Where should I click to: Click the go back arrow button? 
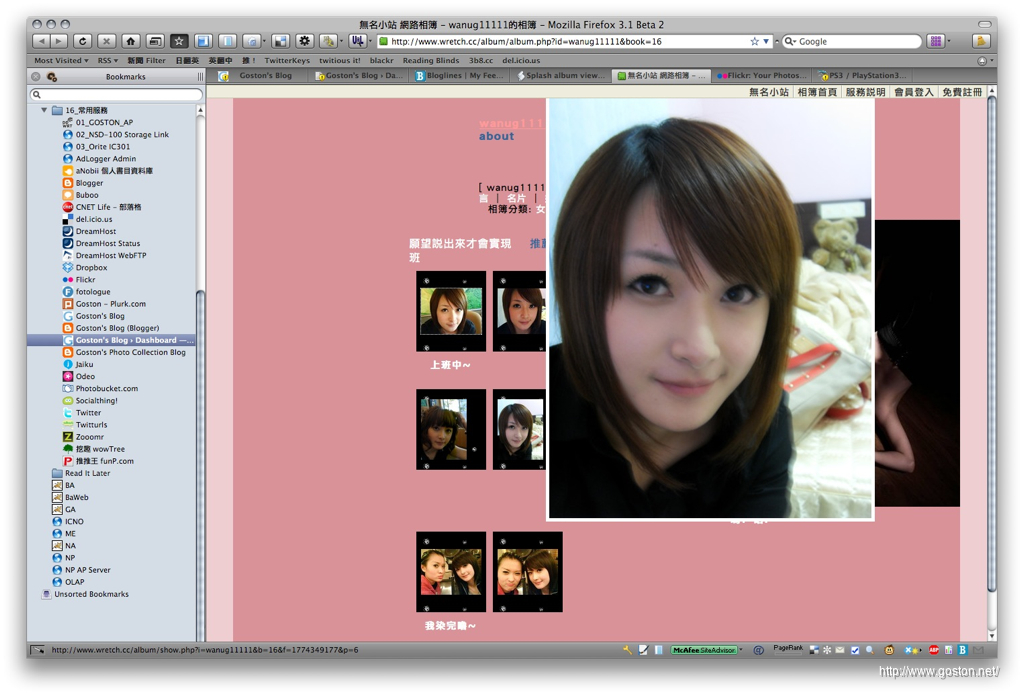[x=41, y=41]
